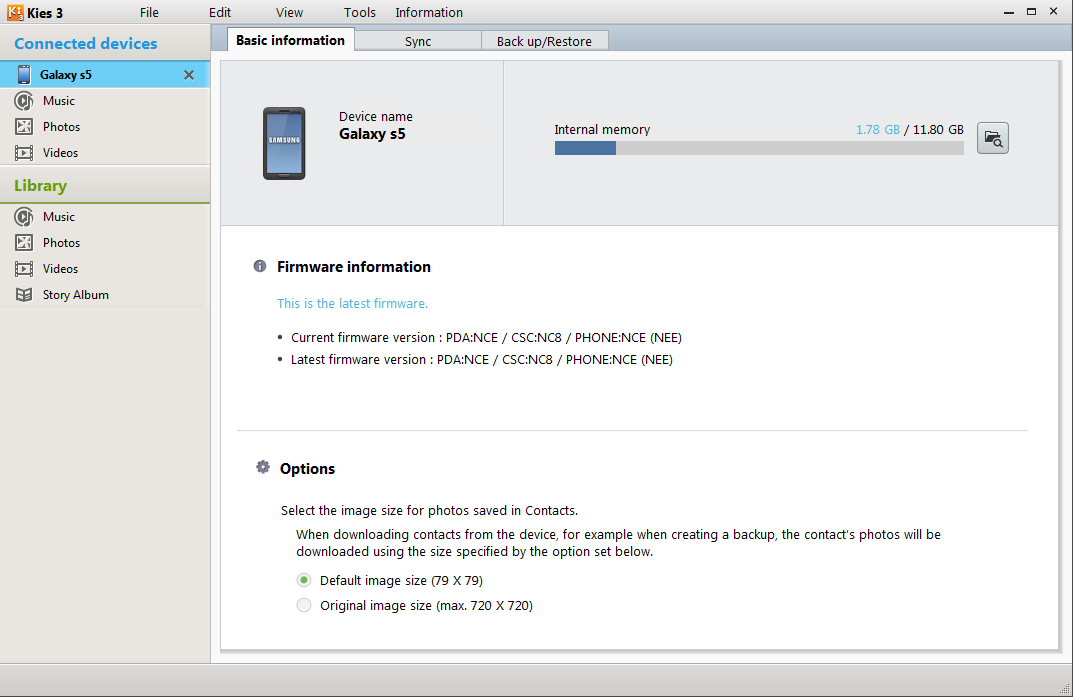Switch to the Back up/Restore tab

[544, 40]
